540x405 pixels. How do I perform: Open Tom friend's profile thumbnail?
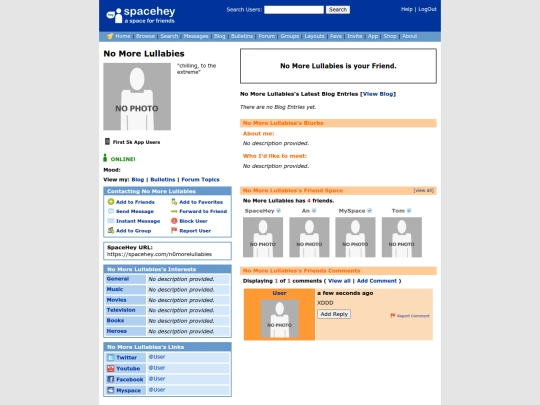pyautogui.click(x=402, y=237)
